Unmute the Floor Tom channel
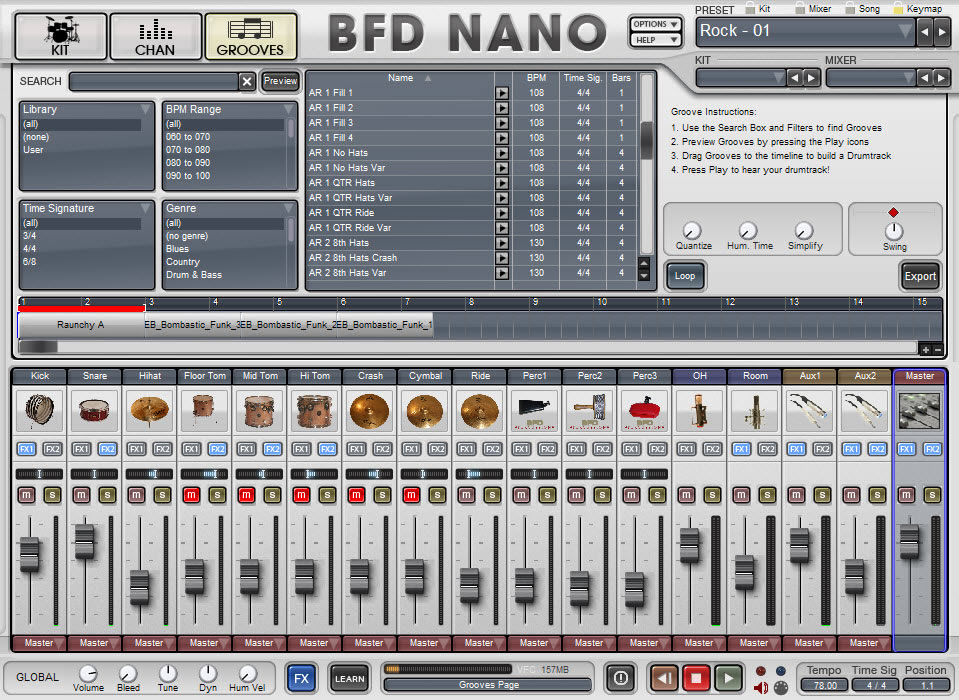 [191, 495]
